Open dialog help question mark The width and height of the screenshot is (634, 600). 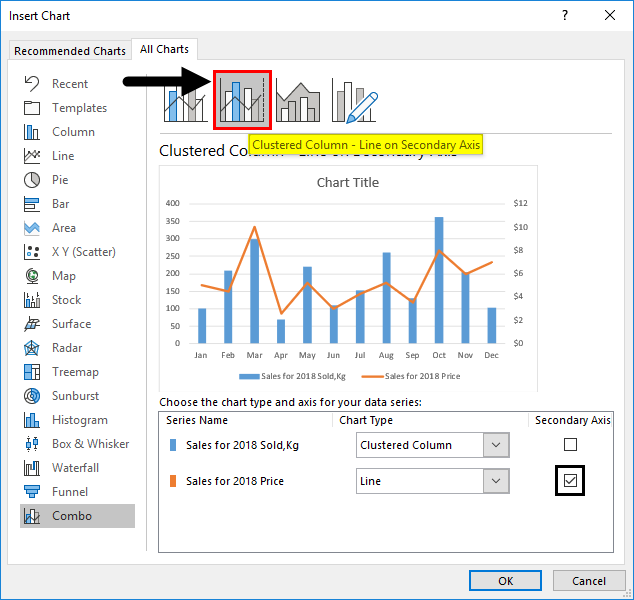(x=565, y=15)
